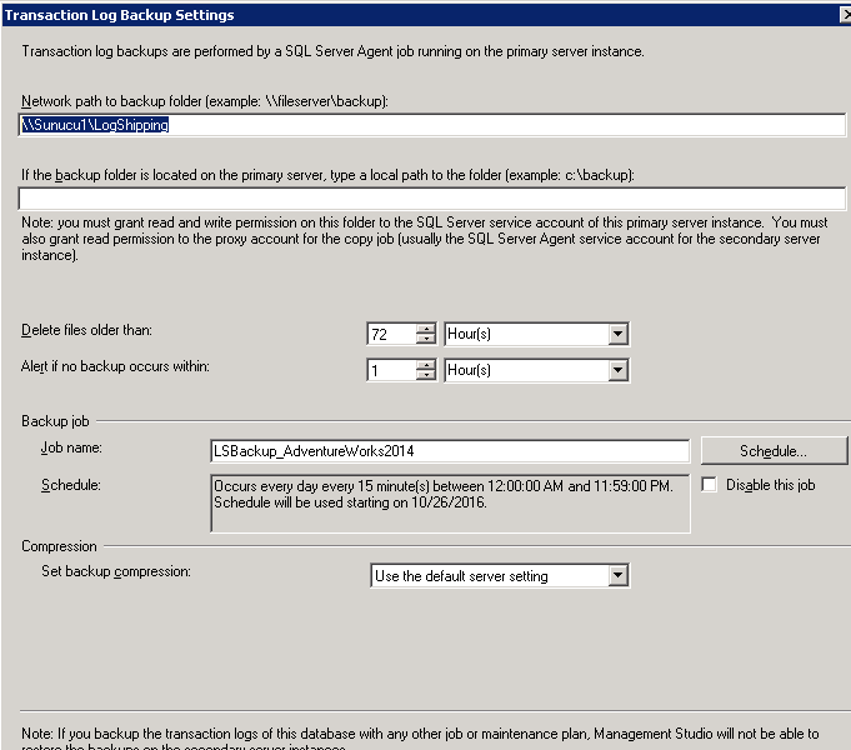Click the 'Compression' group heading
This screenshot has height=750, width=851.
pyautogui.click(x=59, y=546)
